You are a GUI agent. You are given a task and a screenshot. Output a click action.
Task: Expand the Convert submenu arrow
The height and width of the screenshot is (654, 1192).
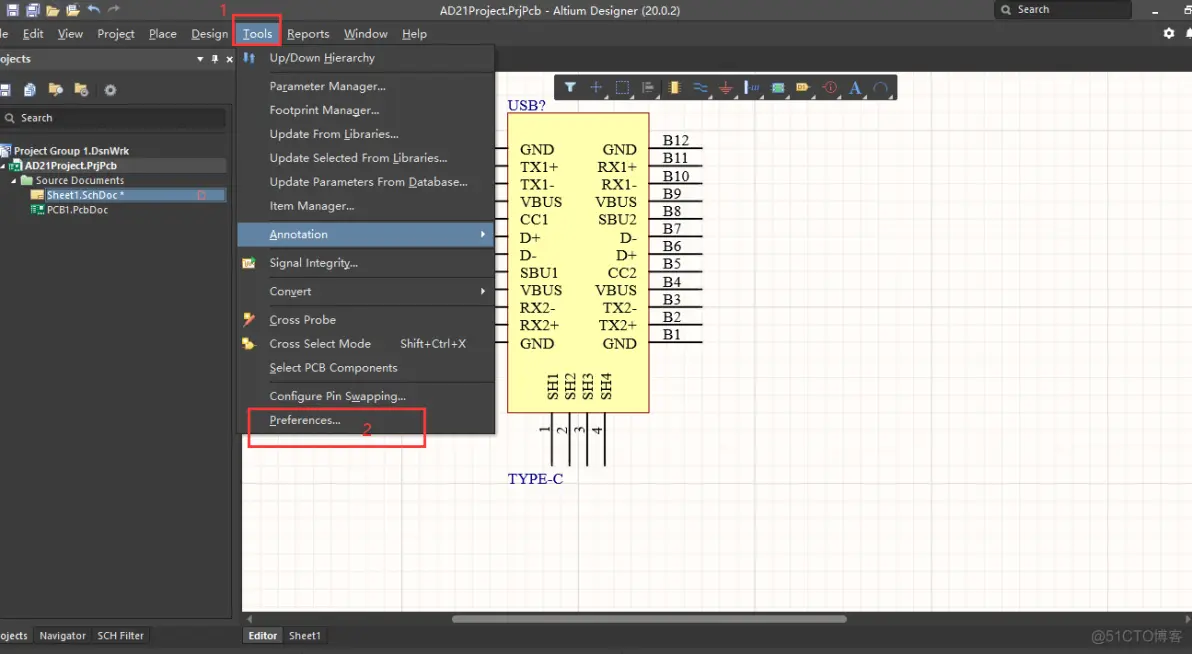point(483,291)
